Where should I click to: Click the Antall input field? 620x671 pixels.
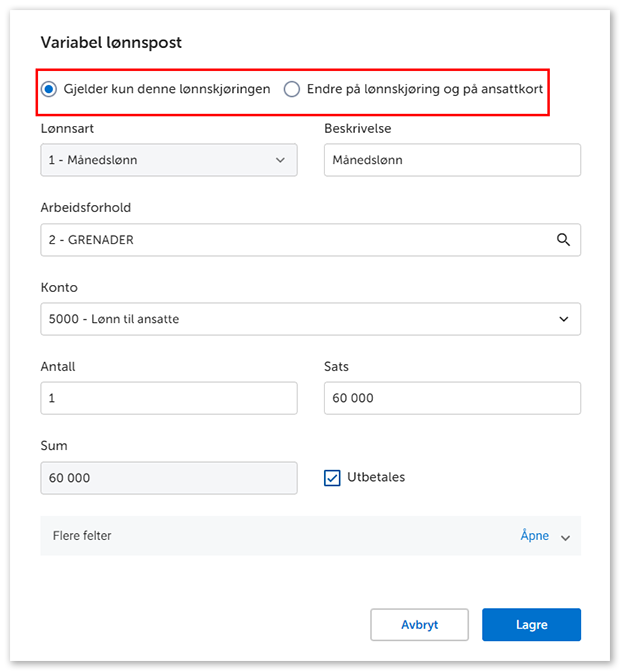pyautogui.click(x=168, y=398)
